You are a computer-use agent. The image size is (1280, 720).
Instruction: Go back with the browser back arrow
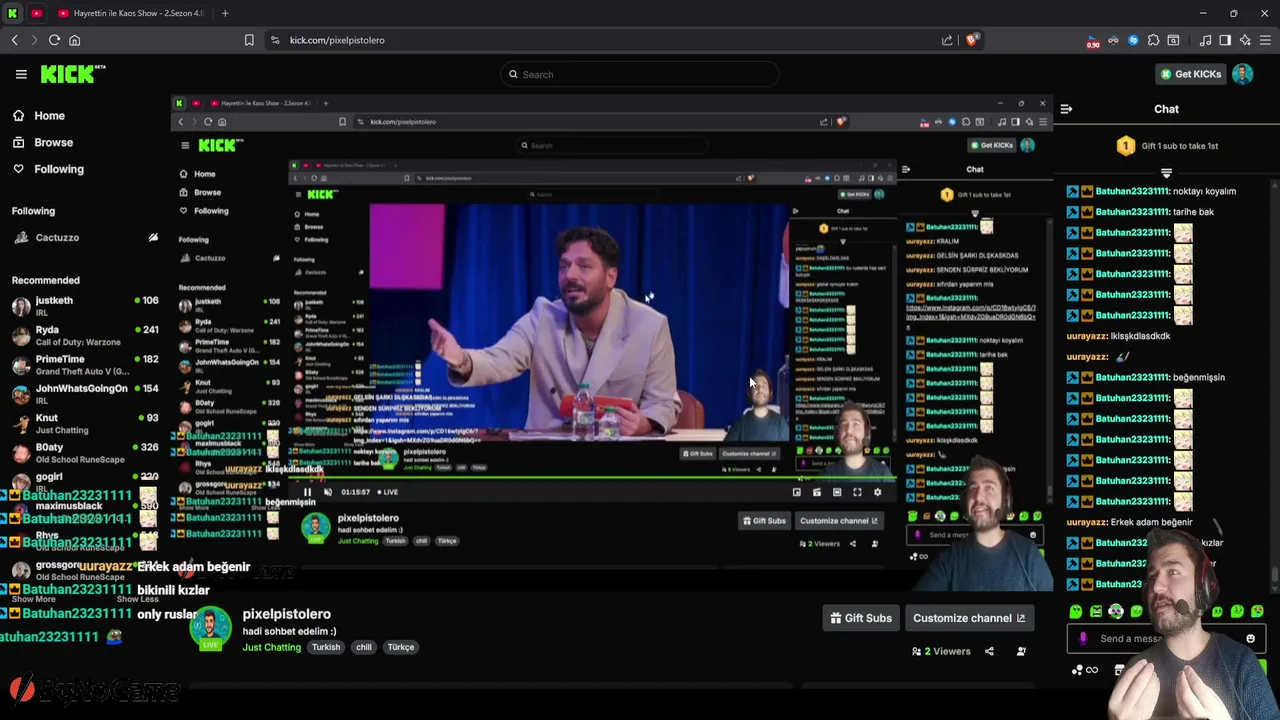click(x=14, y=40)
